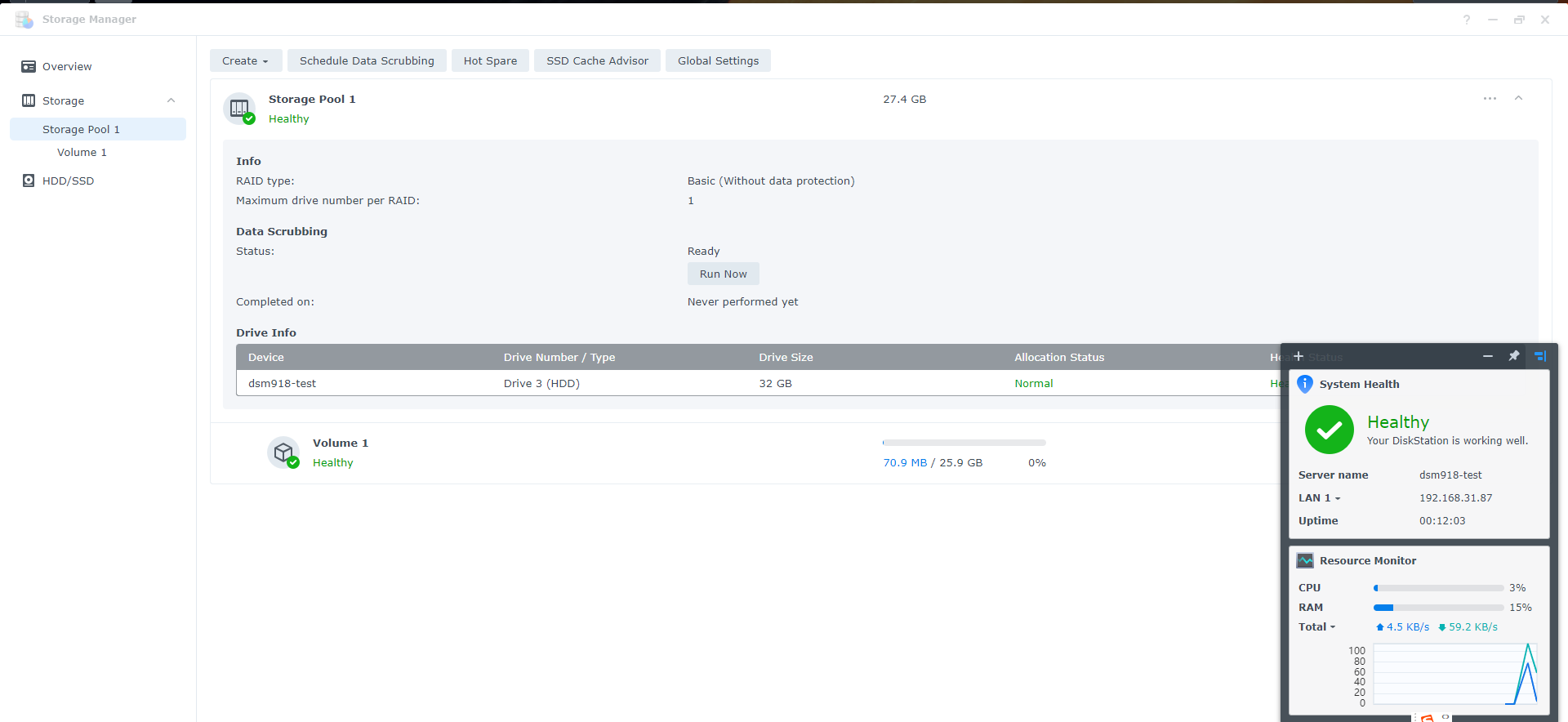This screenshot has height=722, width=1568.
Task: Click the 27.4 GB pool size
Action: [x=904, y=99]
